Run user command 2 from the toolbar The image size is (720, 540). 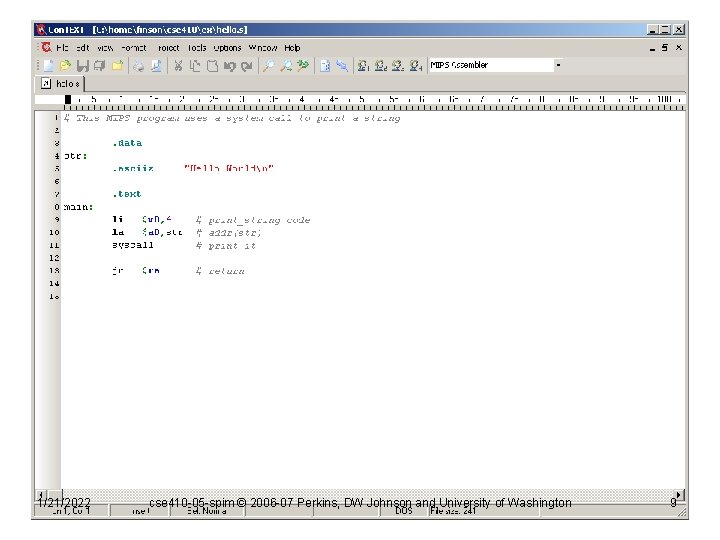(x=381, y=66)
